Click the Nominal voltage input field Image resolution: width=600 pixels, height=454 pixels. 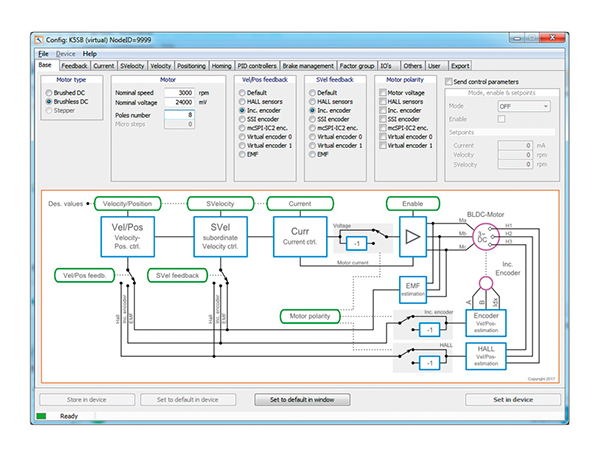pos(179,102)
